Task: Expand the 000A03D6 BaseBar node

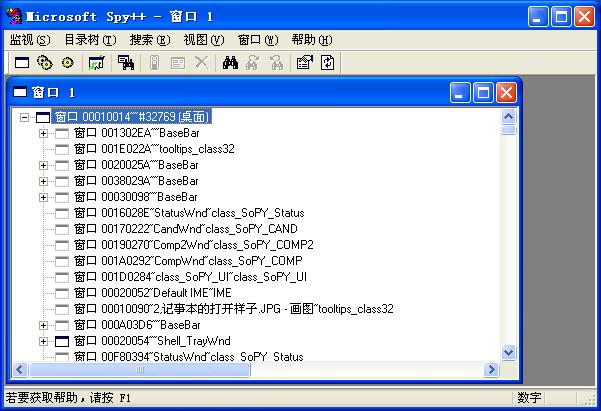Action: coord(43,325)
